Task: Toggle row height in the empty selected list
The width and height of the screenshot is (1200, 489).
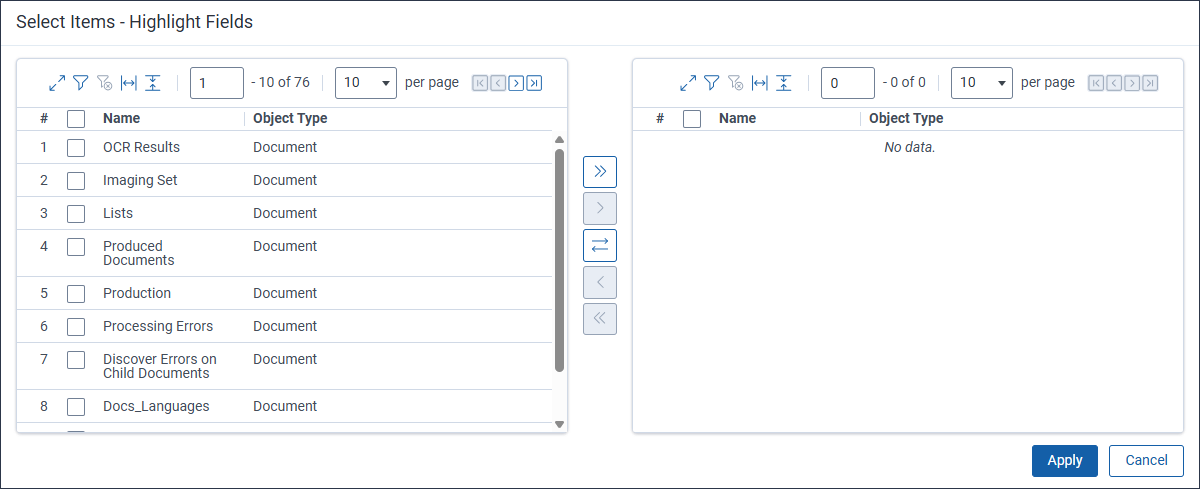Action: click(x=784, y=83)
